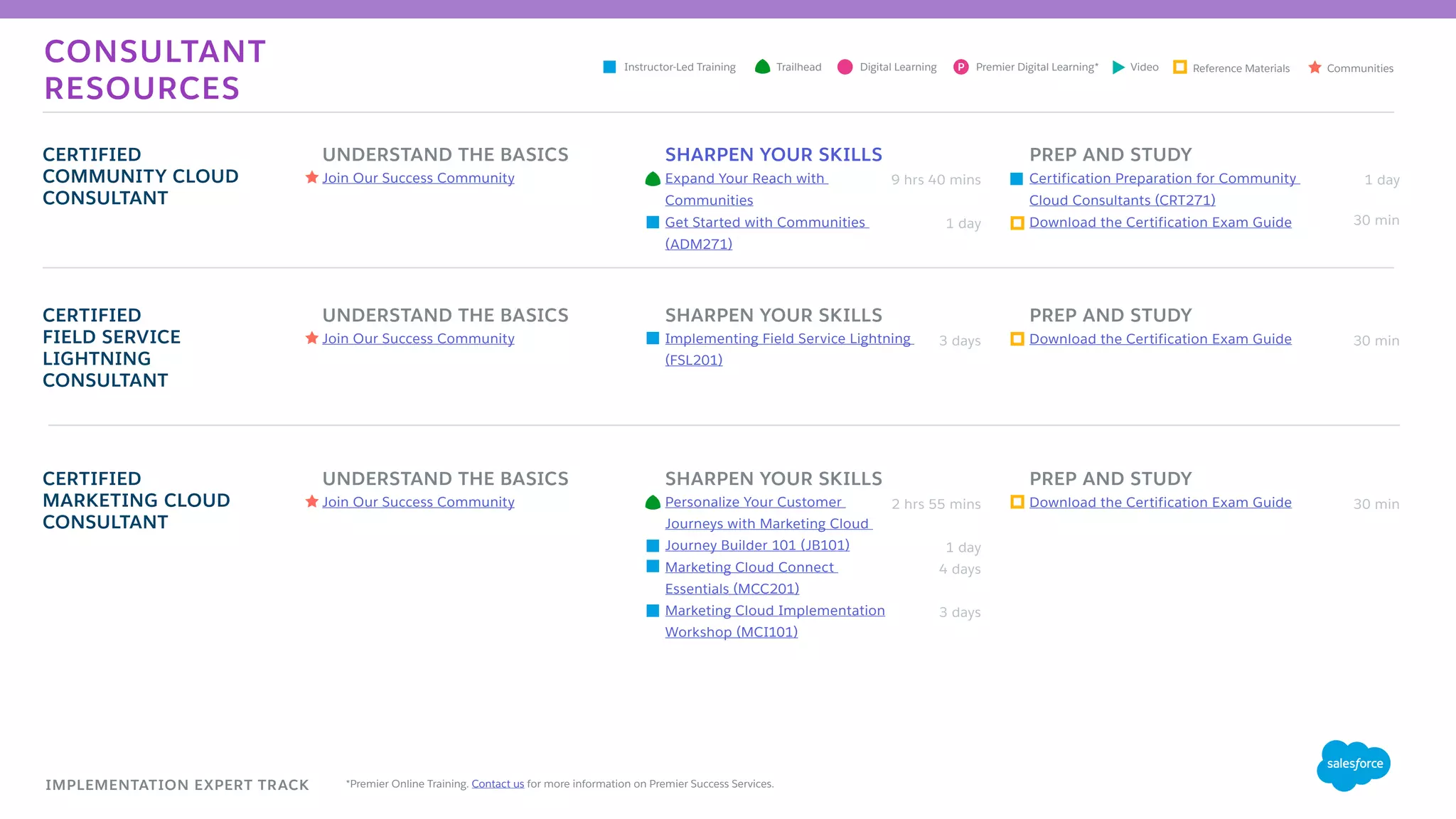
Task: Click the star icon in Marketing Cloud row
Action: pyautogui.click(x=311, y=502)
